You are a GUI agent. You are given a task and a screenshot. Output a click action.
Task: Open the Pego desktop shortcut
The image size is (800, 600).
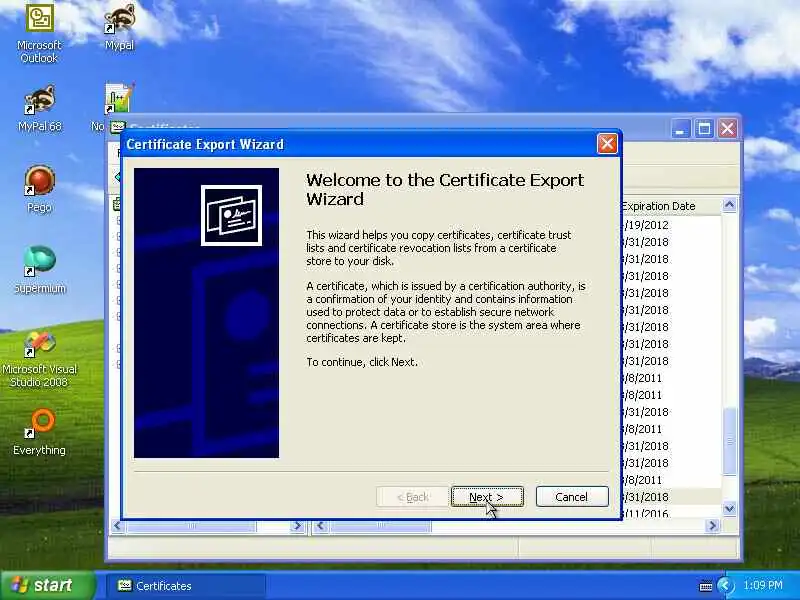[x=39, y=189]
